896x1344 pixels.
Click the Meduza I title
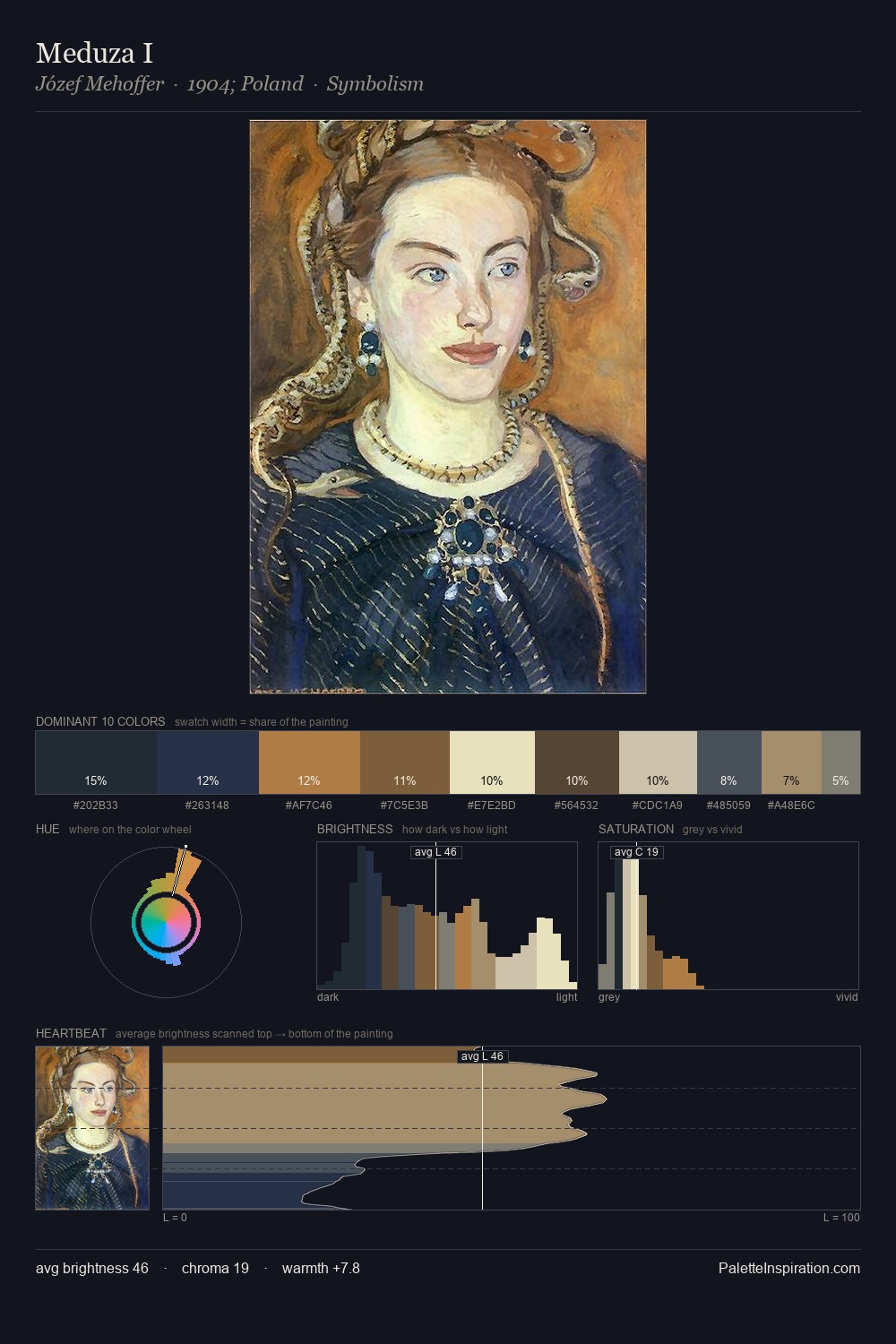(94, 53)
